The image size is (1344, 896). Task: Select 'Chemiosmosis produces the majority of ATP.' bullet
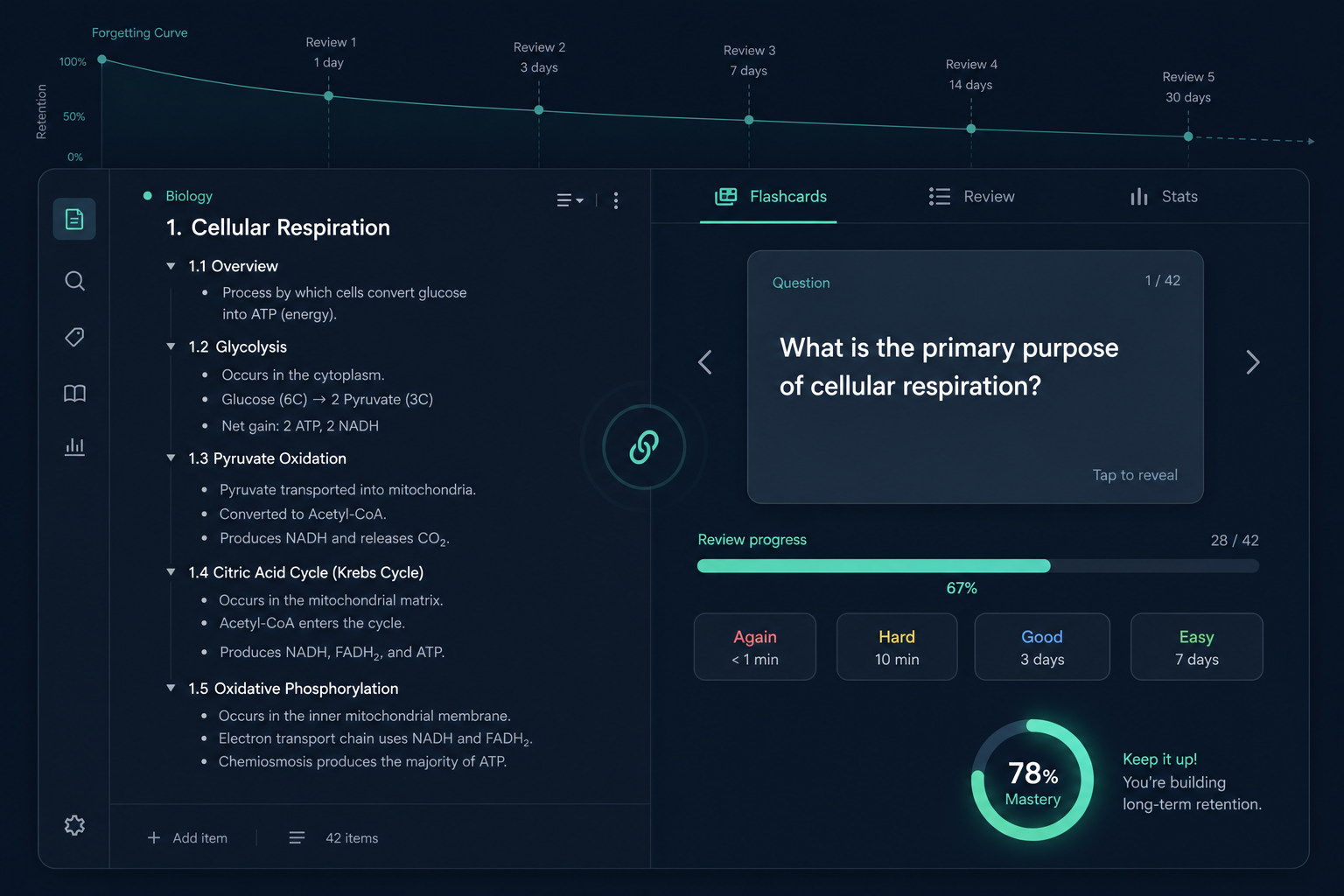(362, 761)
